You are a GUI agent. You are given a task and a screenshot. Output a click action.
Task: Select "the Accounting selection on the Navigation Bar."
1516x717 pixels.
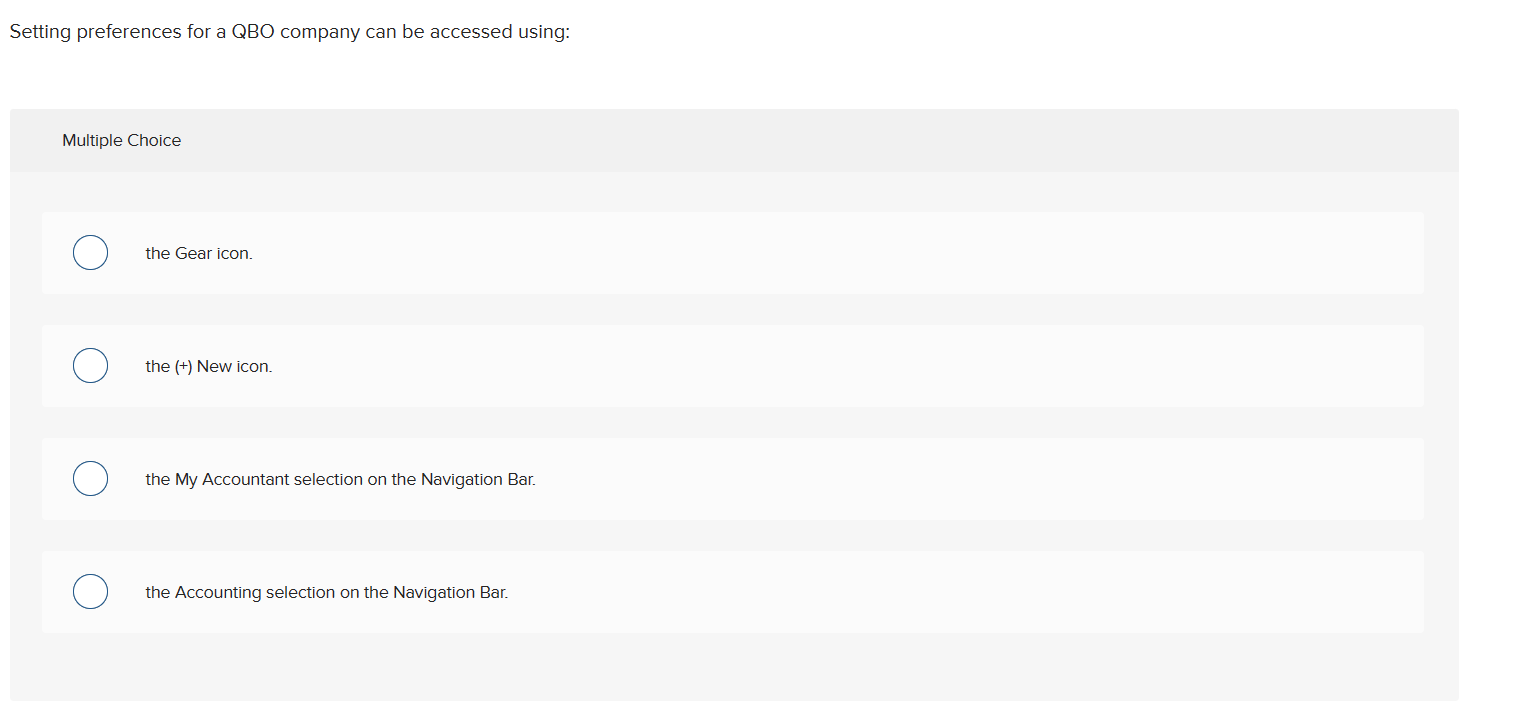click(x=327, y=592)
